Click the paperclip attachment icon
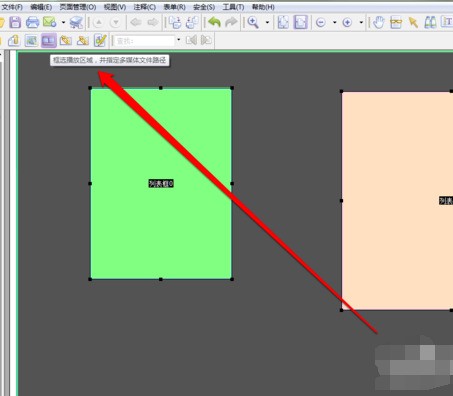Image resolution: width=453 pixels, height=396 pixels. tap(14, 41)
